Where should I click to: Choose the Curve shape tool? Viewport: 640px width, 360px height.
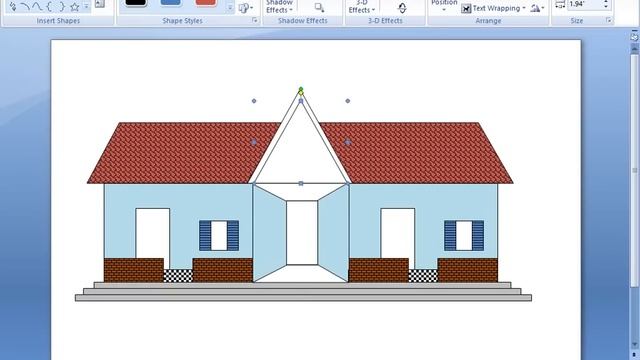(37, 6)
